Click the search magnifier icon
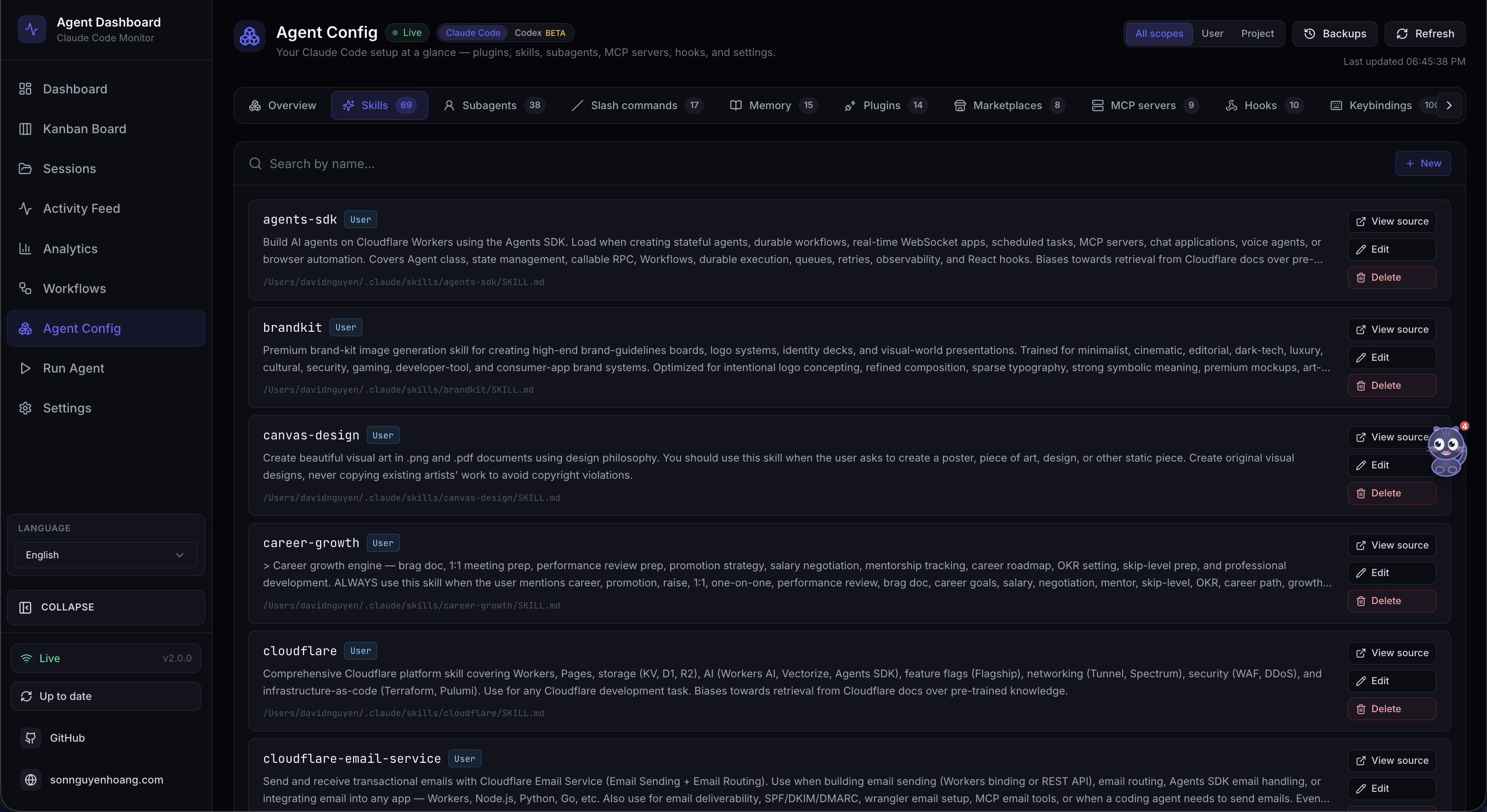Viewport: 1487px width, 812px height. tap(255, 164)
